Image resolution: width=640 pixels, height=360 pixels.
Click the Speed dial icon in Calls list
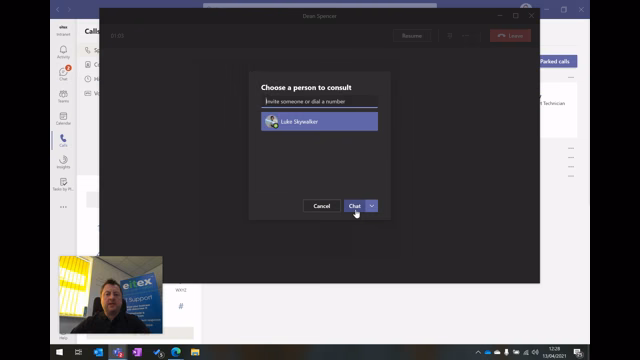pos(88,50)
